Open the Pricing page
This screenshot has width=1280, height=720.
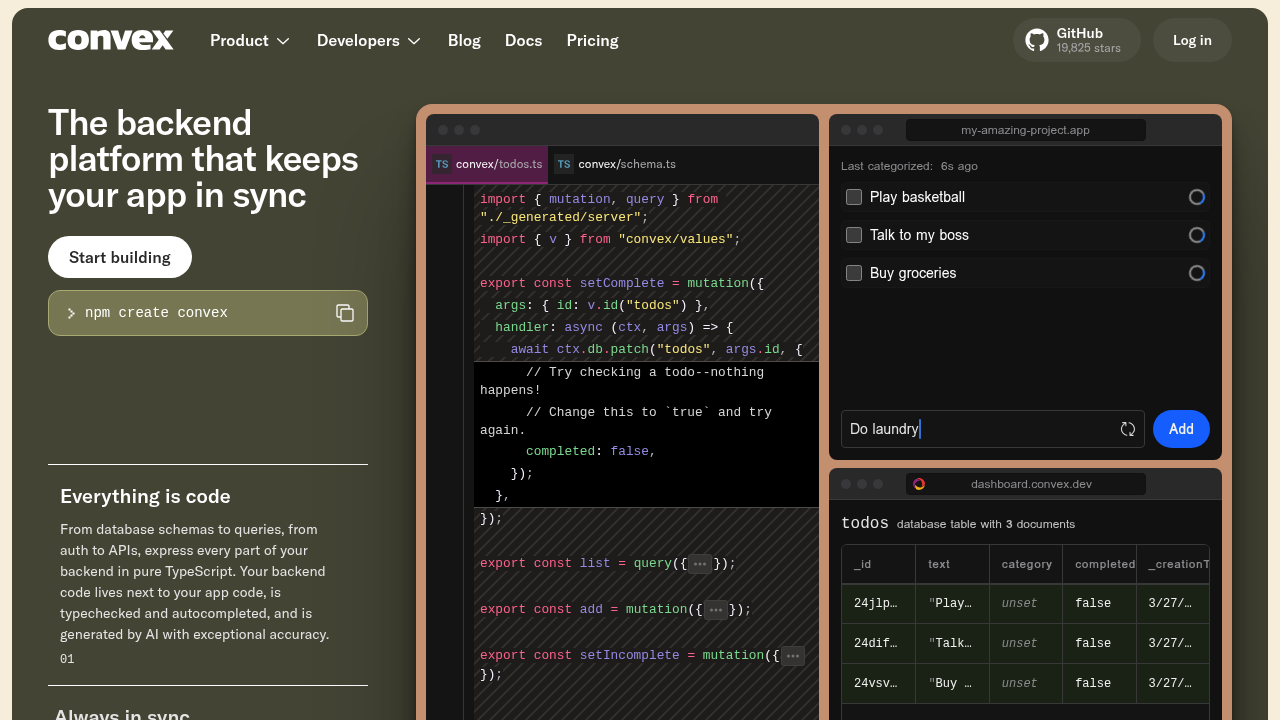(x=592, y=40)
